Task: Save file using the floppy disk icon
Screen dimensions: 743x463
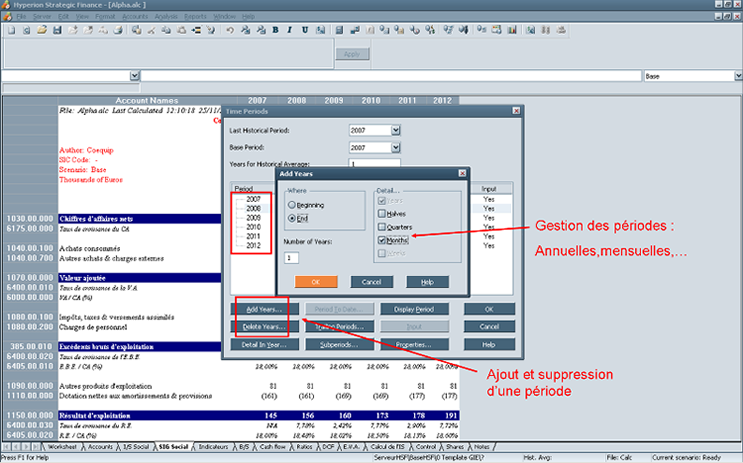Action: point(57,30)
